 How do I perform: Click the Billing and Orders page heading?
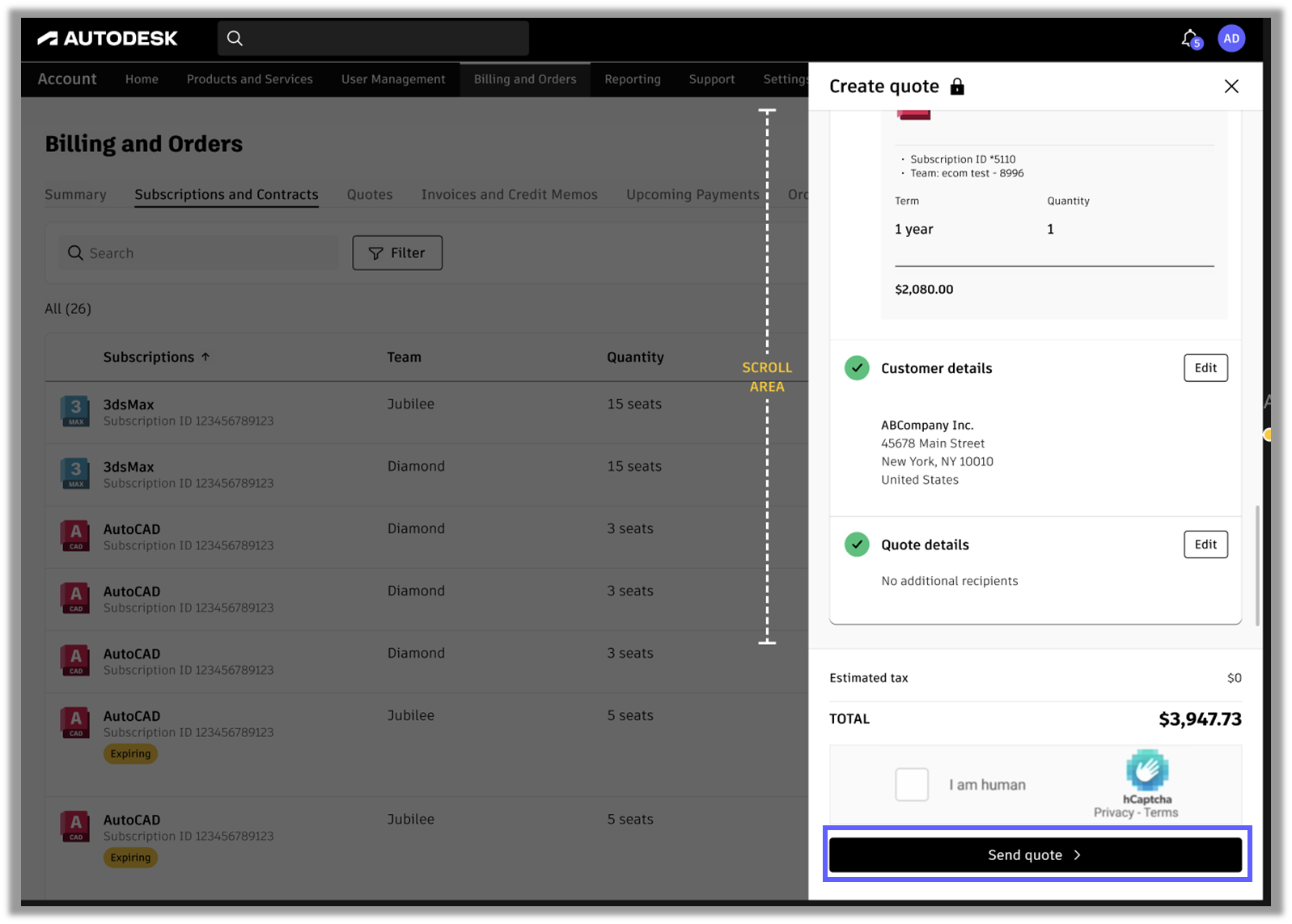pos(144,144)
